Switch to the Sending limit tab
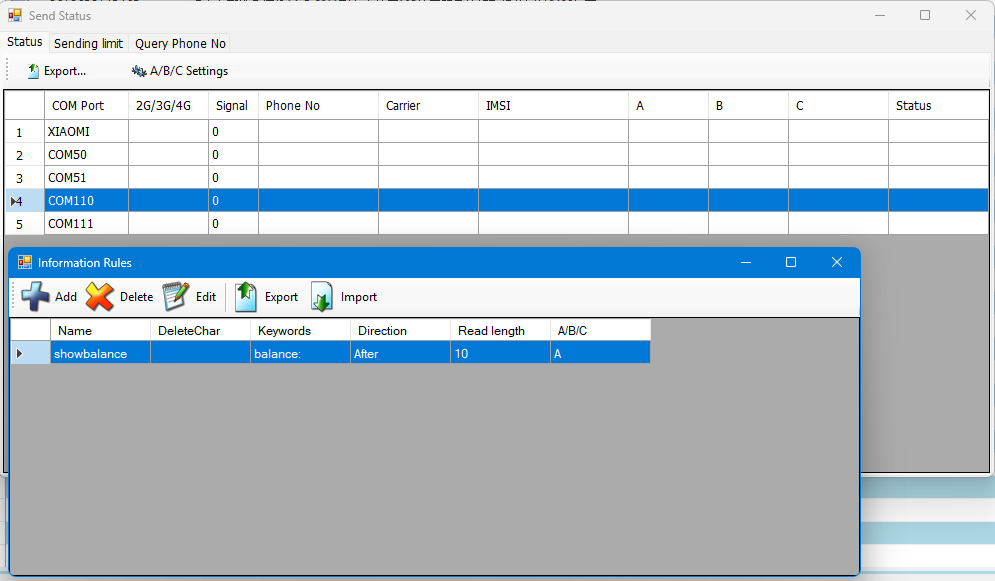This screenshot has width=995, height=581. pyautogui.click(x=88, y=43)
